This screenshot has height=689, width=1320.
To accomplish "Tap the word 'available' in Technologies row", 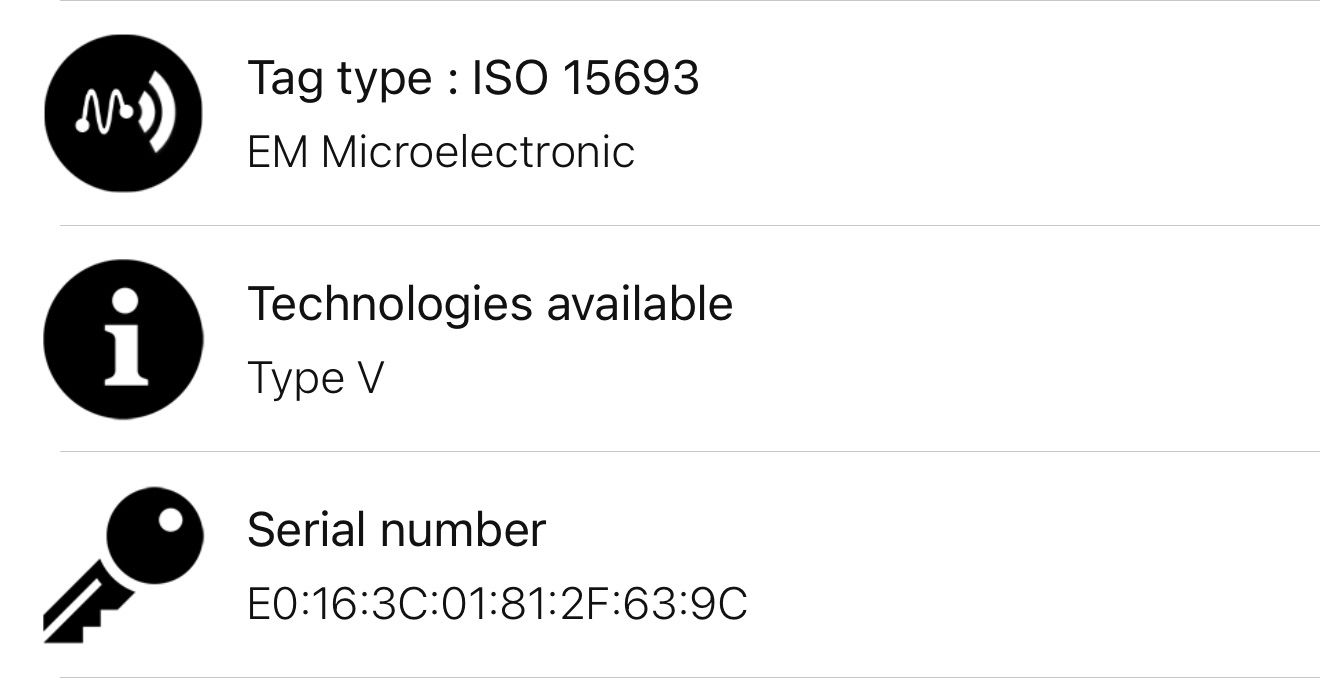I will tap(639, 304).
